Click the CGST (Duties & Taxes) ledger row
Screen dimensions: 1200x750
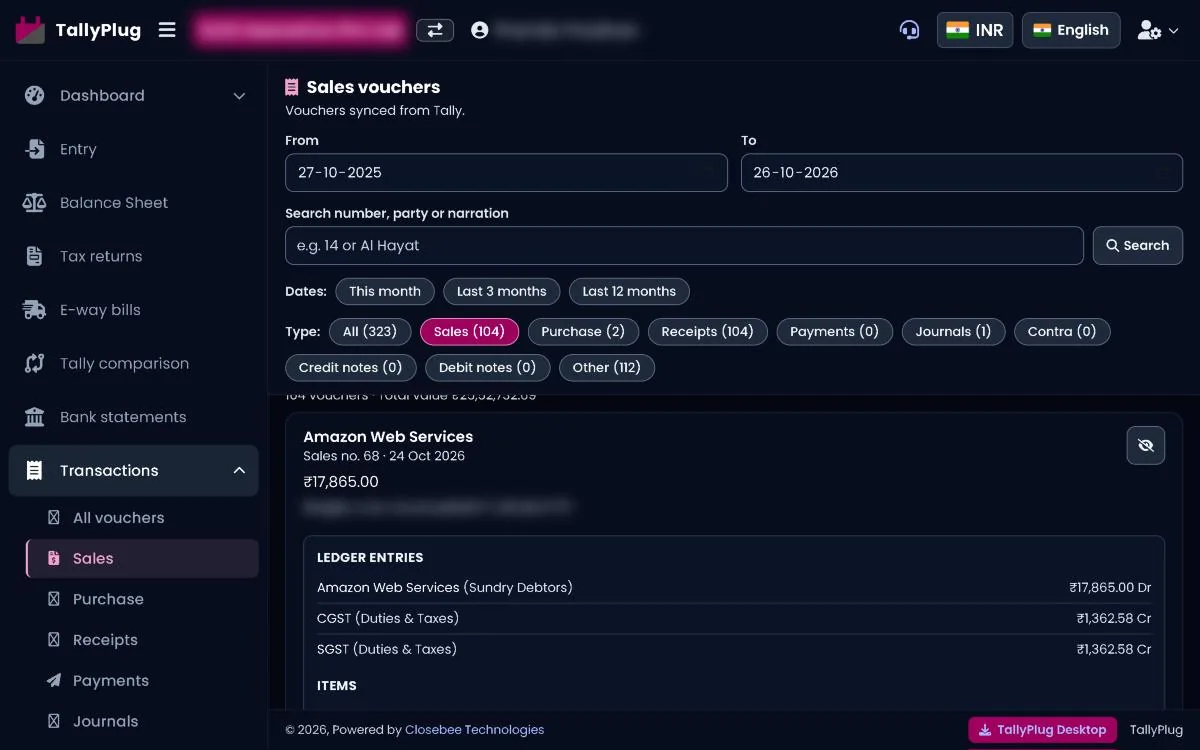[x=734, y=619]
